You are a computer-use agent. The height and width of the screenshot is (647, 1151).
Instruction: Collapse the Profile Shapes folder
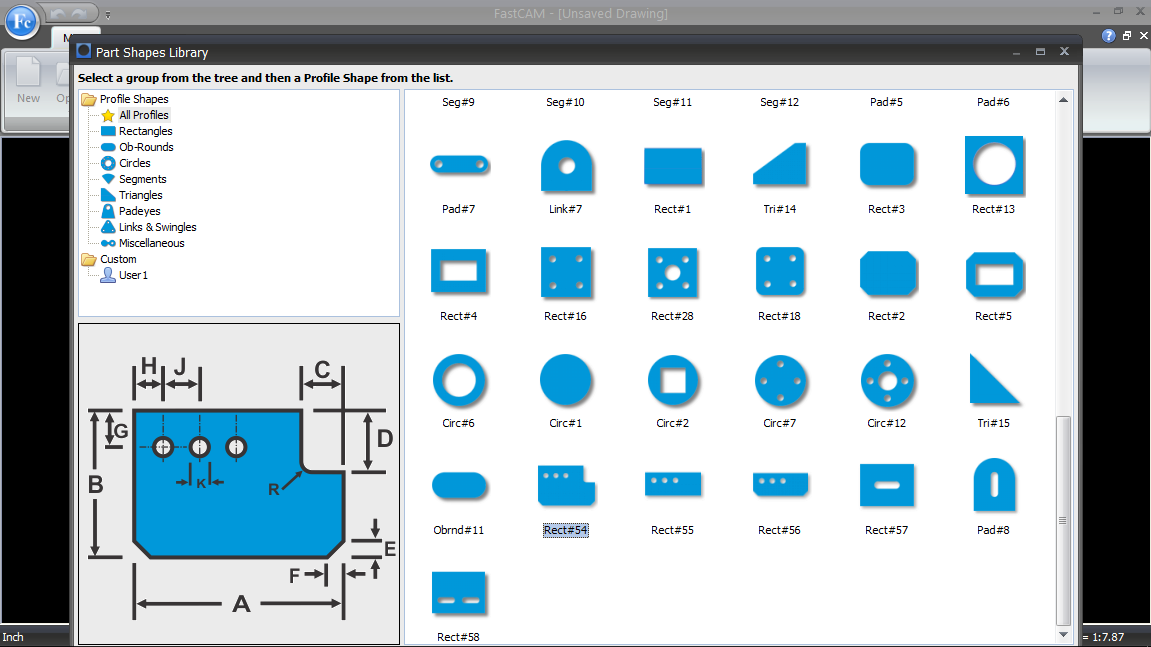click(89, 99)
